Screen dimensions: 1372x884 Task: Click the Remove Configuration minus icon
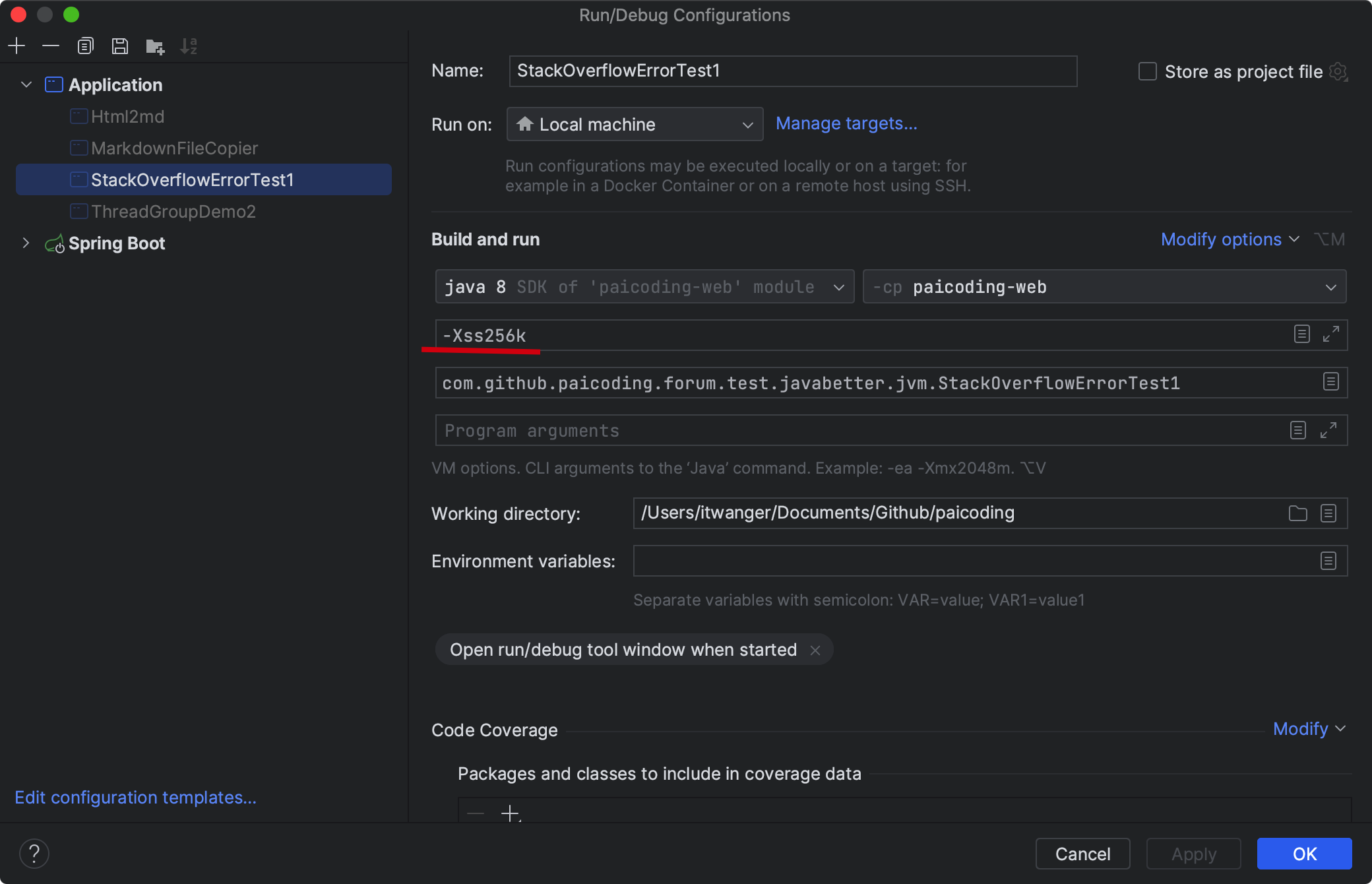(x=51, y=46)
